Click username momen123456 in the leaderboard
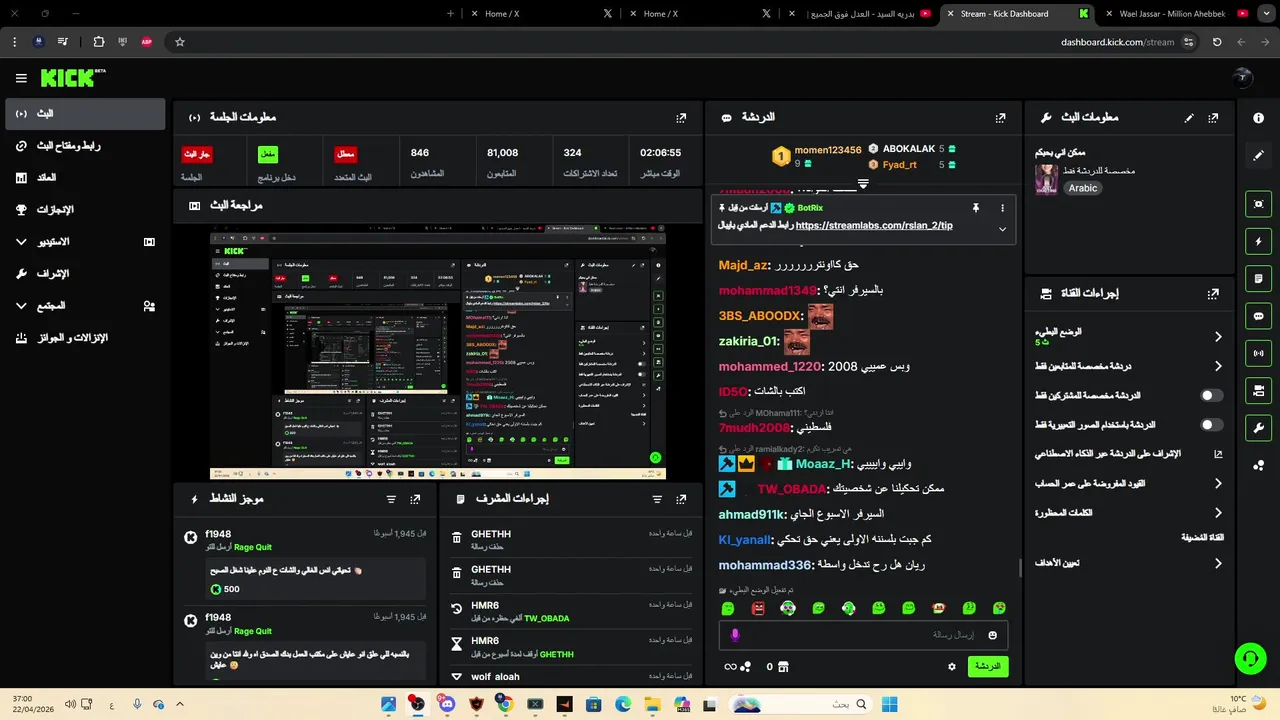 pos(828,150)
